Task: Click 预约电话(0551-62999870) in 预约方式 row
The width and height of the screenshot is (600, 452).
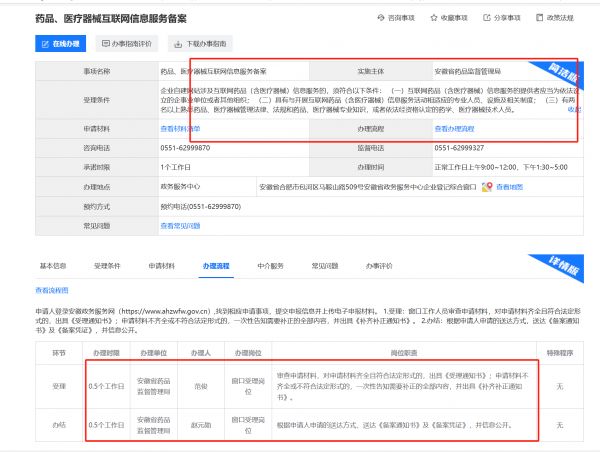Action: click(x=201, y=206)
